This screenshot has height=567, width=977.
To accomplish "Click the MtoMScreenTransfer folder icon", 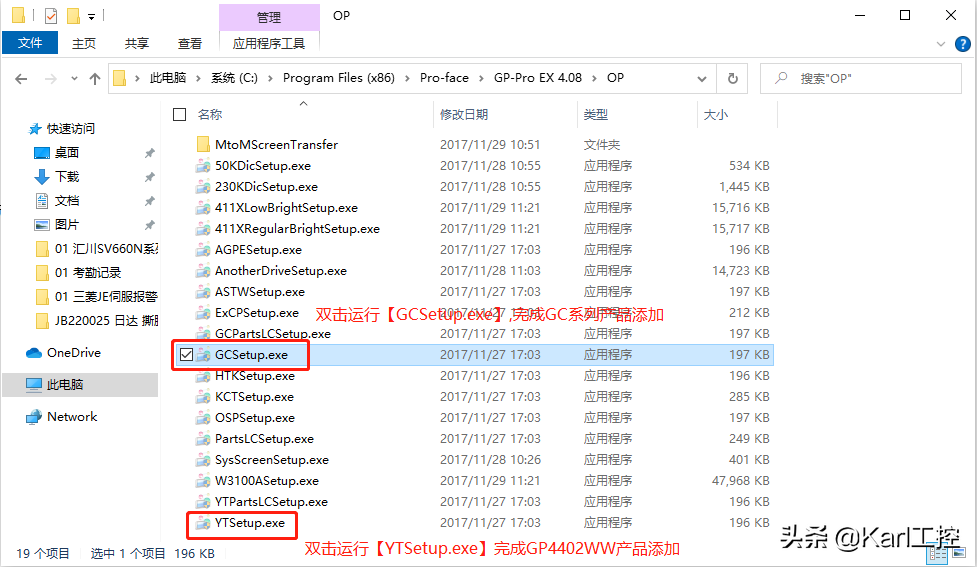I will [203, 145].
